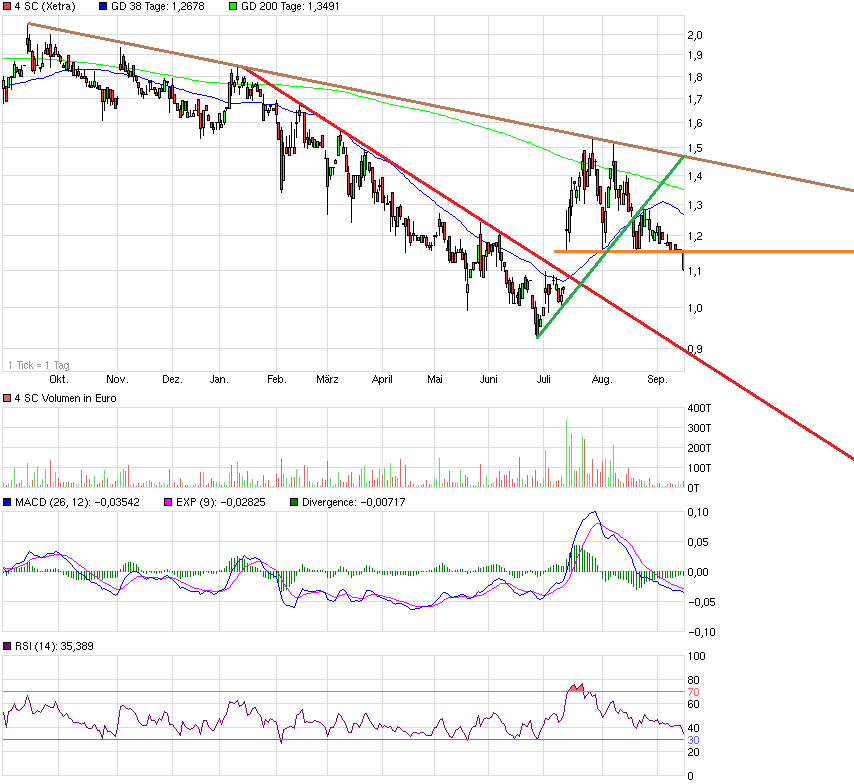
Task: Click the purple RSI legend swatch
Action: [x=7, y=646]
